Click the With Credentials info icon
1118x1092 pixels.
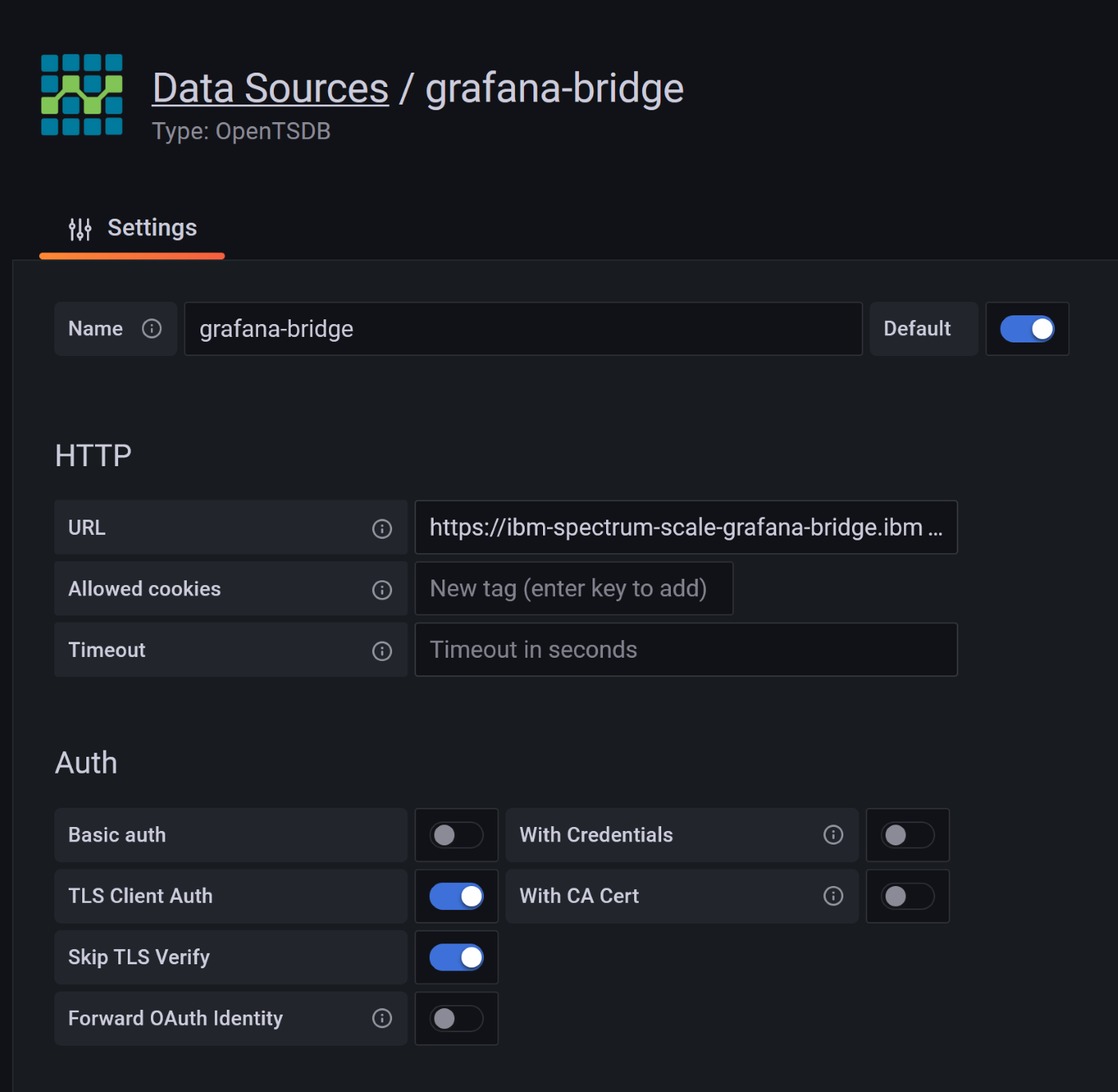(x=833, y=835)
